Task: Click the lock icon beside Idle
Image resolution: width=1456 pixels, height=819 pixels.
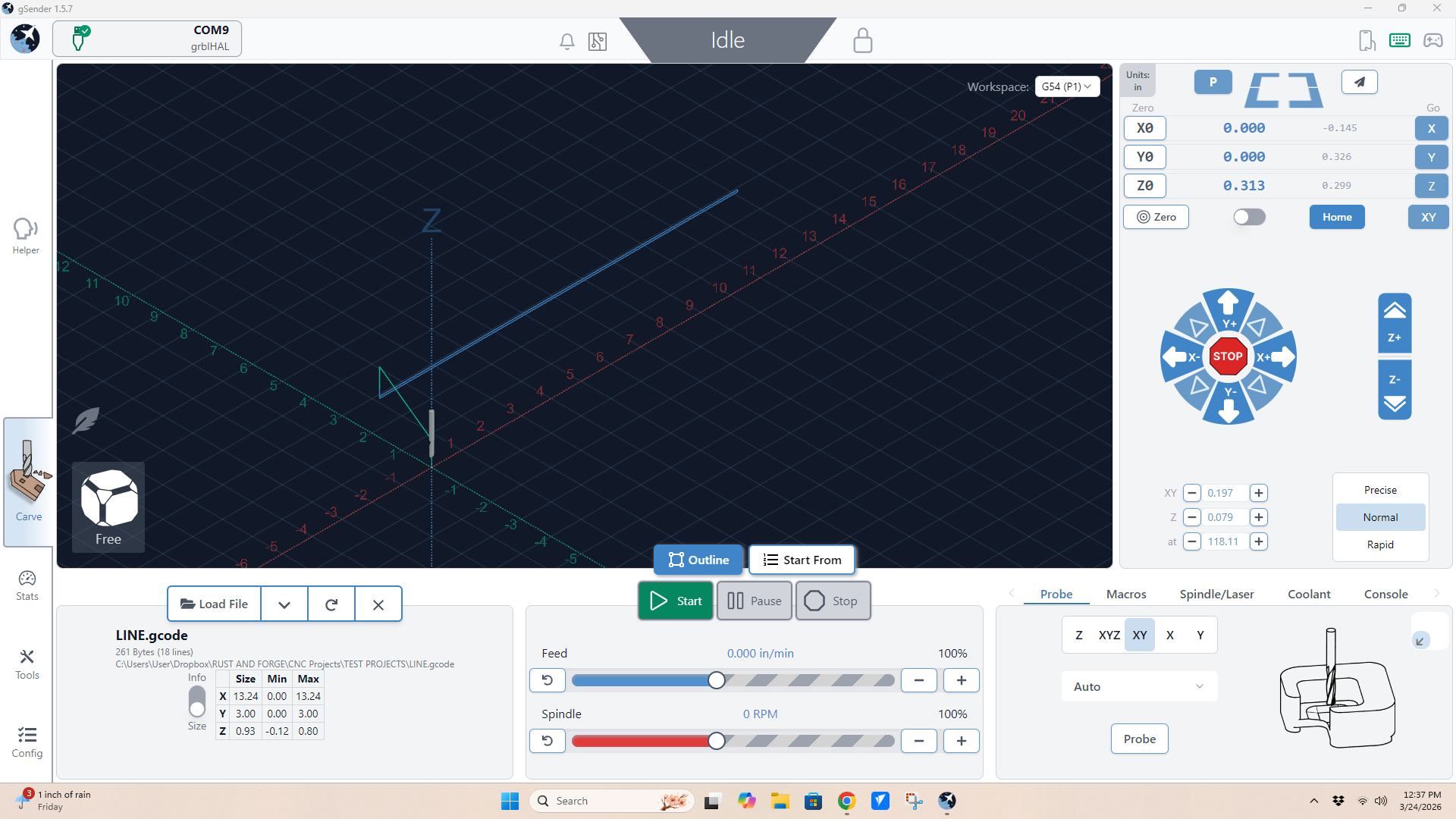Action: coord(862,40)
